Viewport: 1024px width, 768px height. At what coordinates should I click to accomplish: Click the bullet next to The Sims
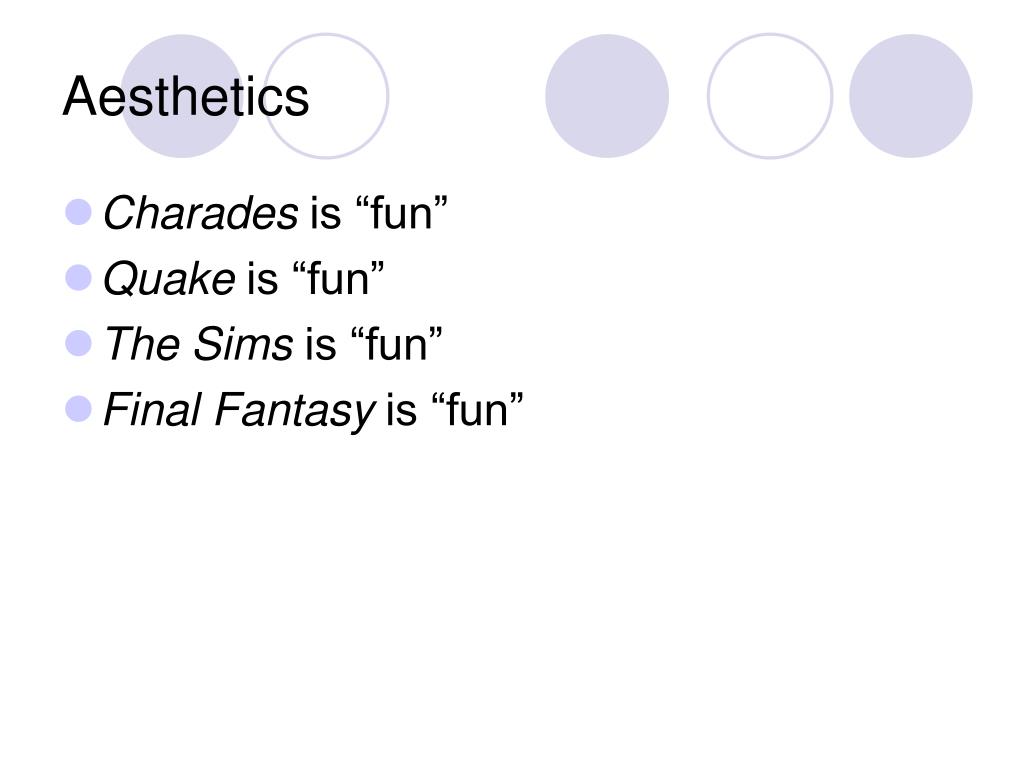pos(78,343)
